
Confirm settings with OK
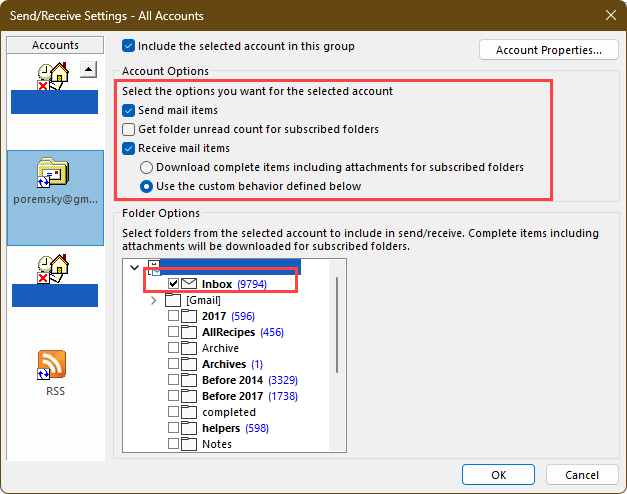click(498, 475)
